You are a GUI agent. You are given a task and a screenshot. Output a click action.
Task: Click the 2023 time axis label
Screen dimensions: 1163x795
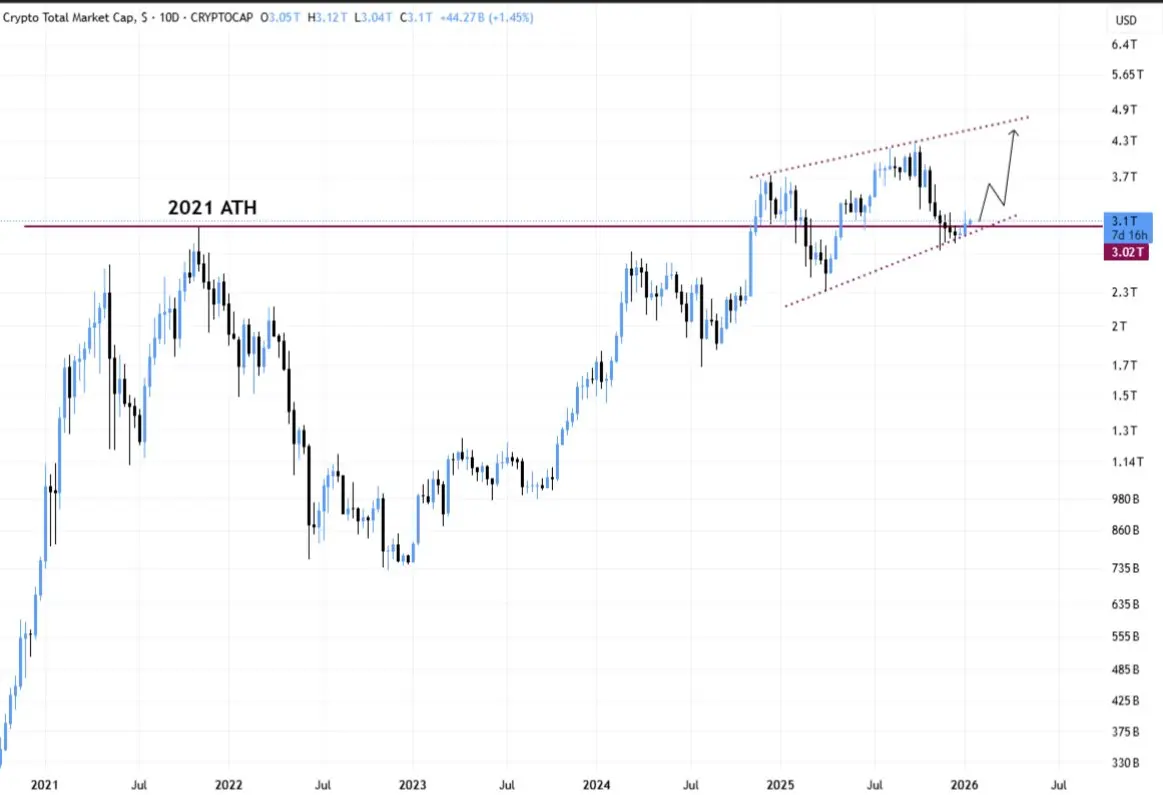point(412,785)
